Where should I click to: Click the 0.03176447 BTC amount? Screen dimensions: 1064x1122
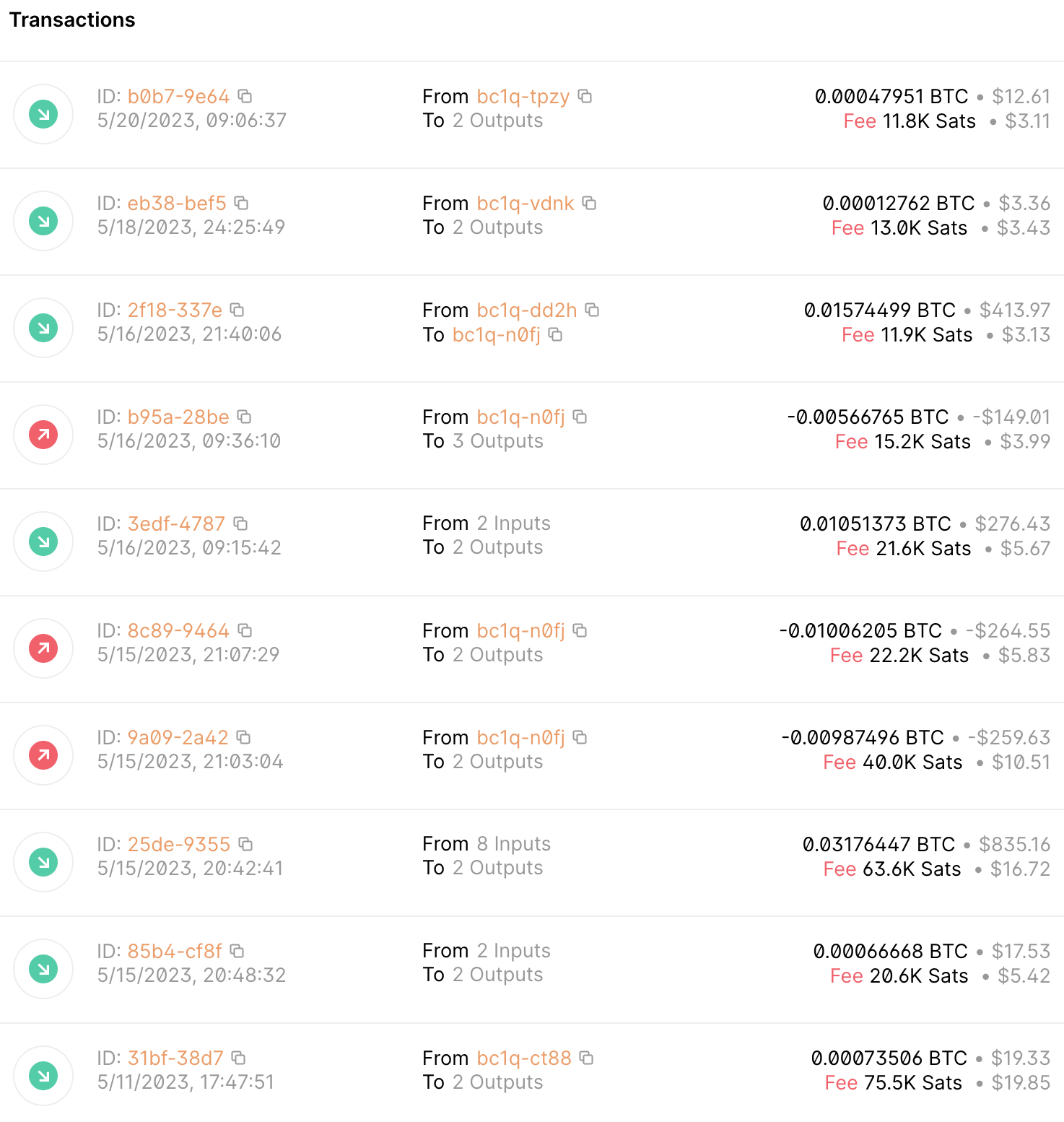(x=878, y=844)
